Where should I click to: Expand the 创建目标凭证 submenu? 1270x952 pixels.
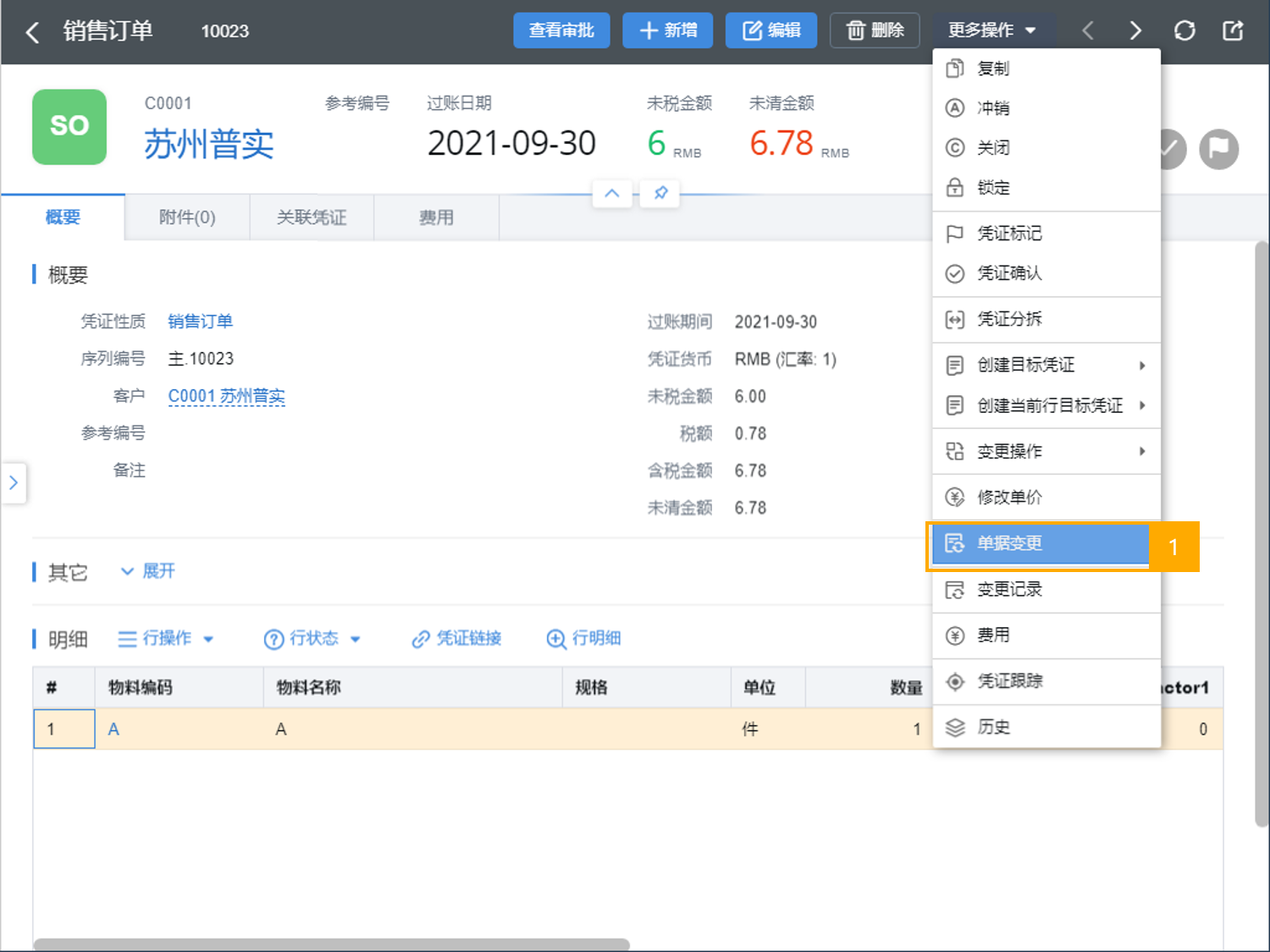tap(1046, 365)
